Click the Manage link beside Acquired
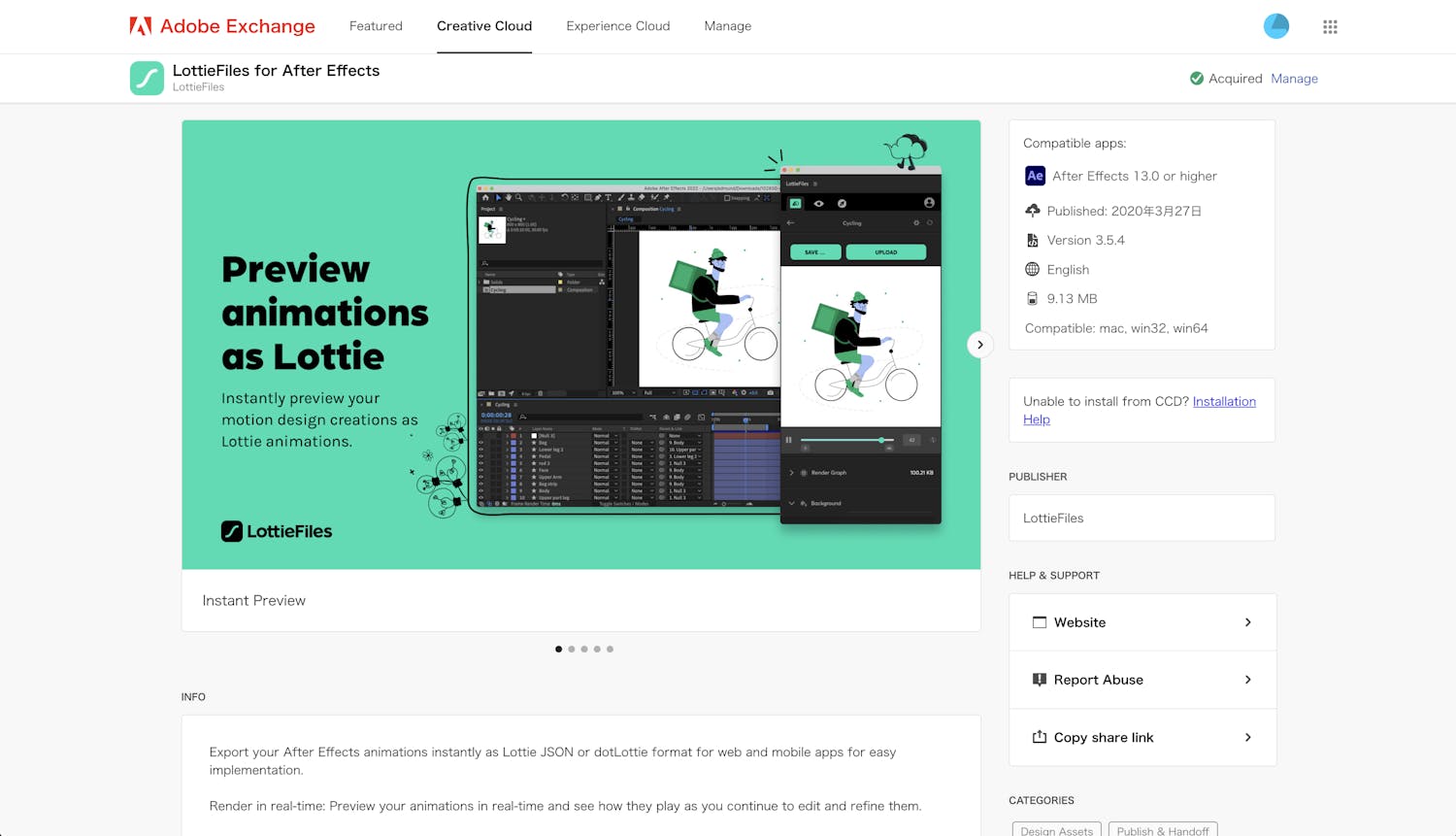The image size is (1456, 836). click(1294, 79)
